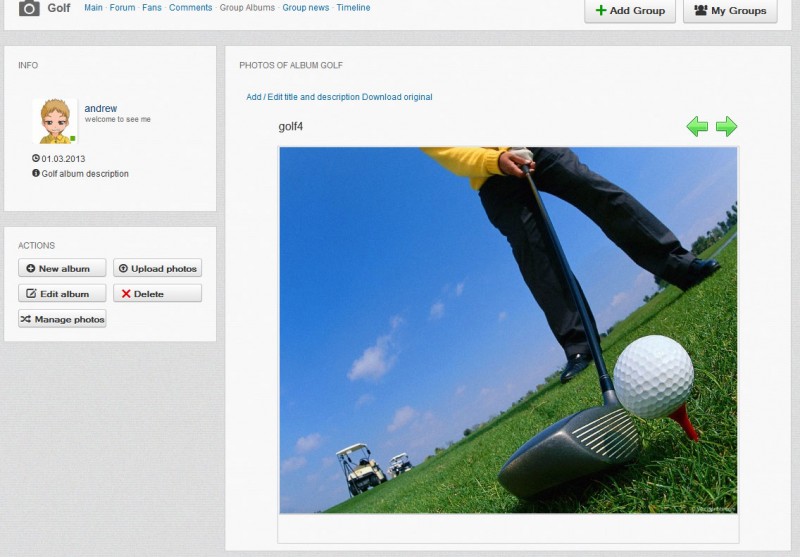Open the My Groups button
Screen dimensions: 800x557
pos(730,11)
